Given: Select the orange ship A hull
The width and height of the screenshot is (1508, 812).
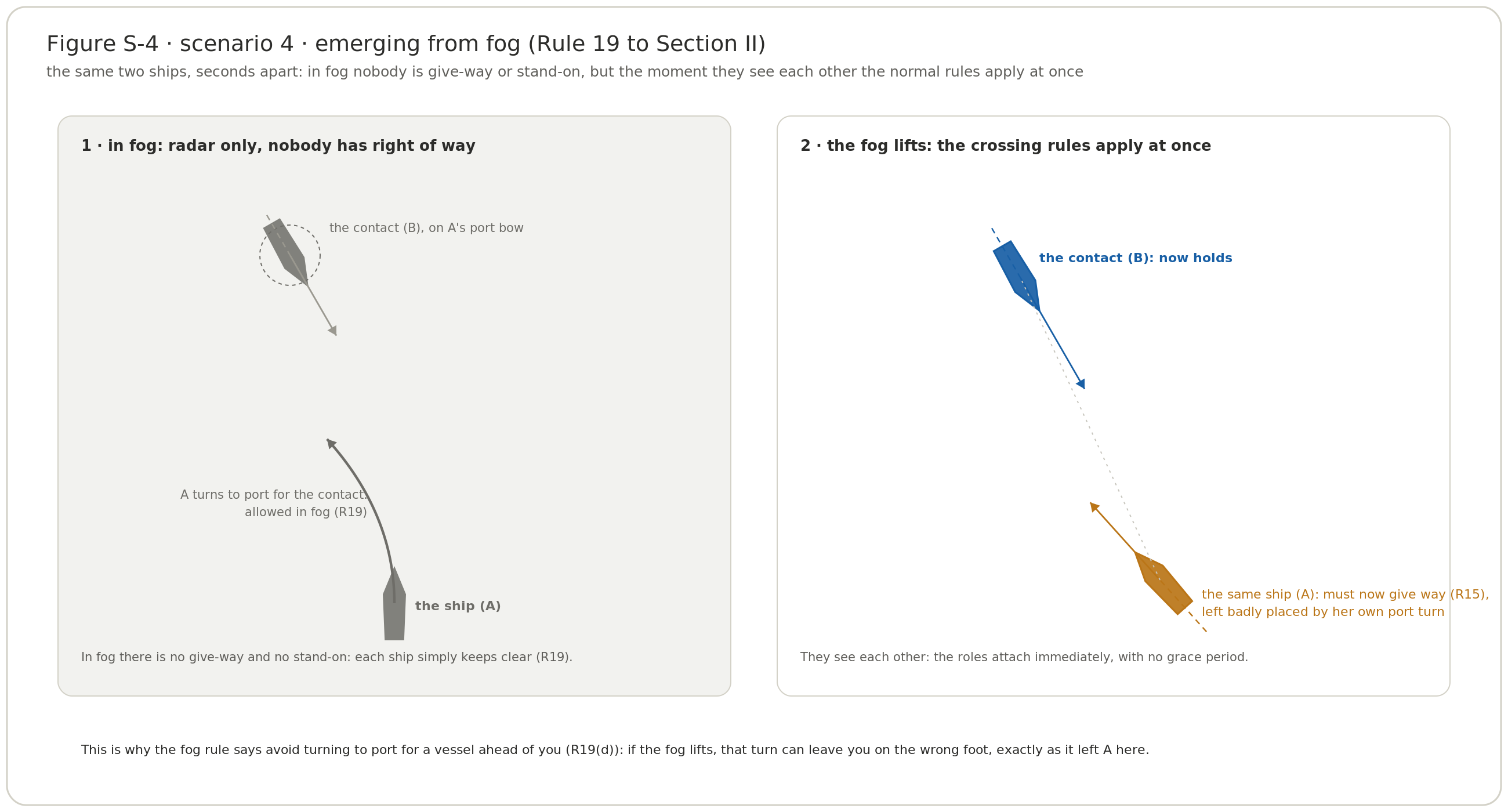Looking at the screenshot, I should click(x=1164, y=583).
